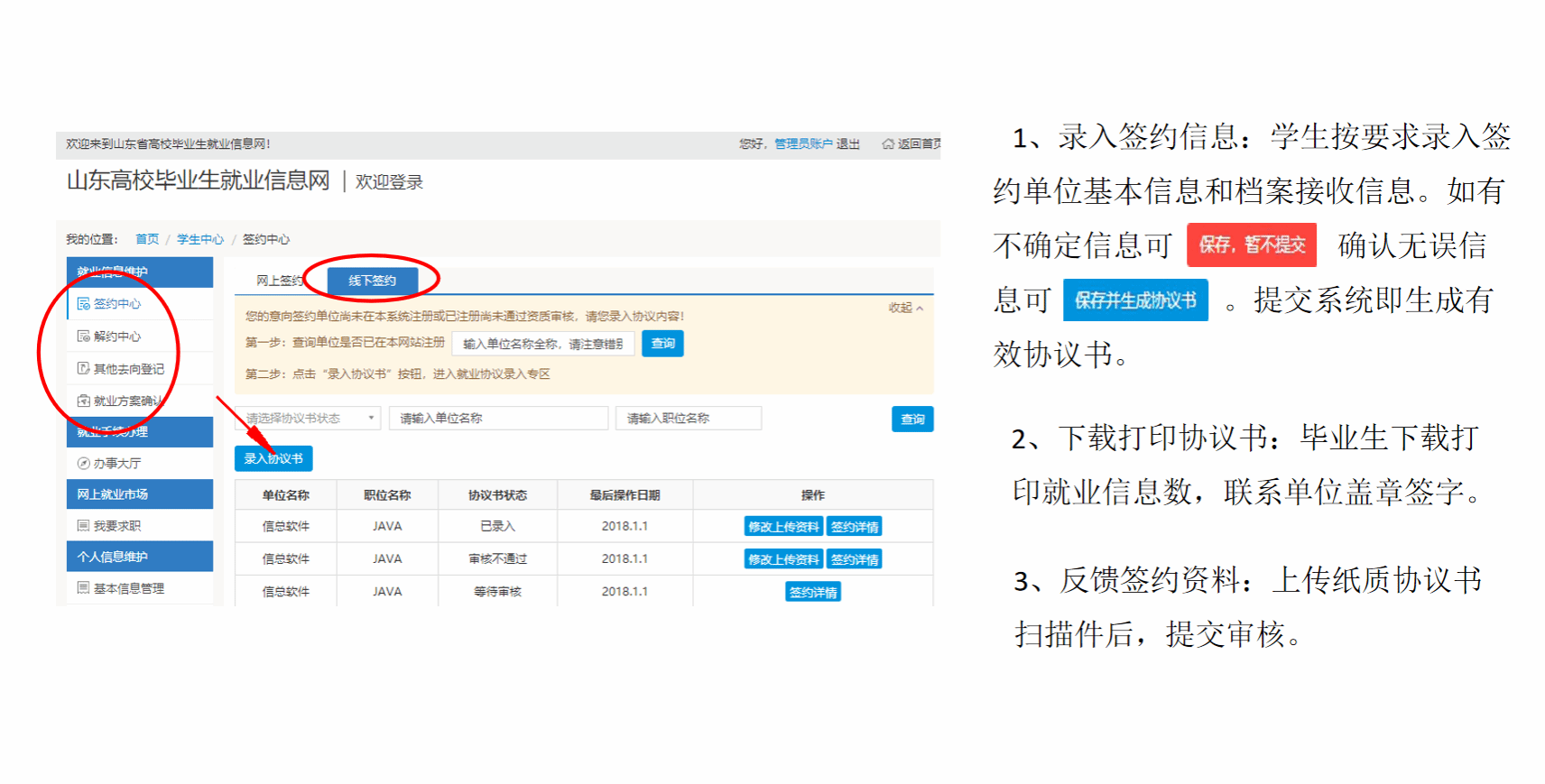Click the 办事大厅 compass icon

(83, 464)
